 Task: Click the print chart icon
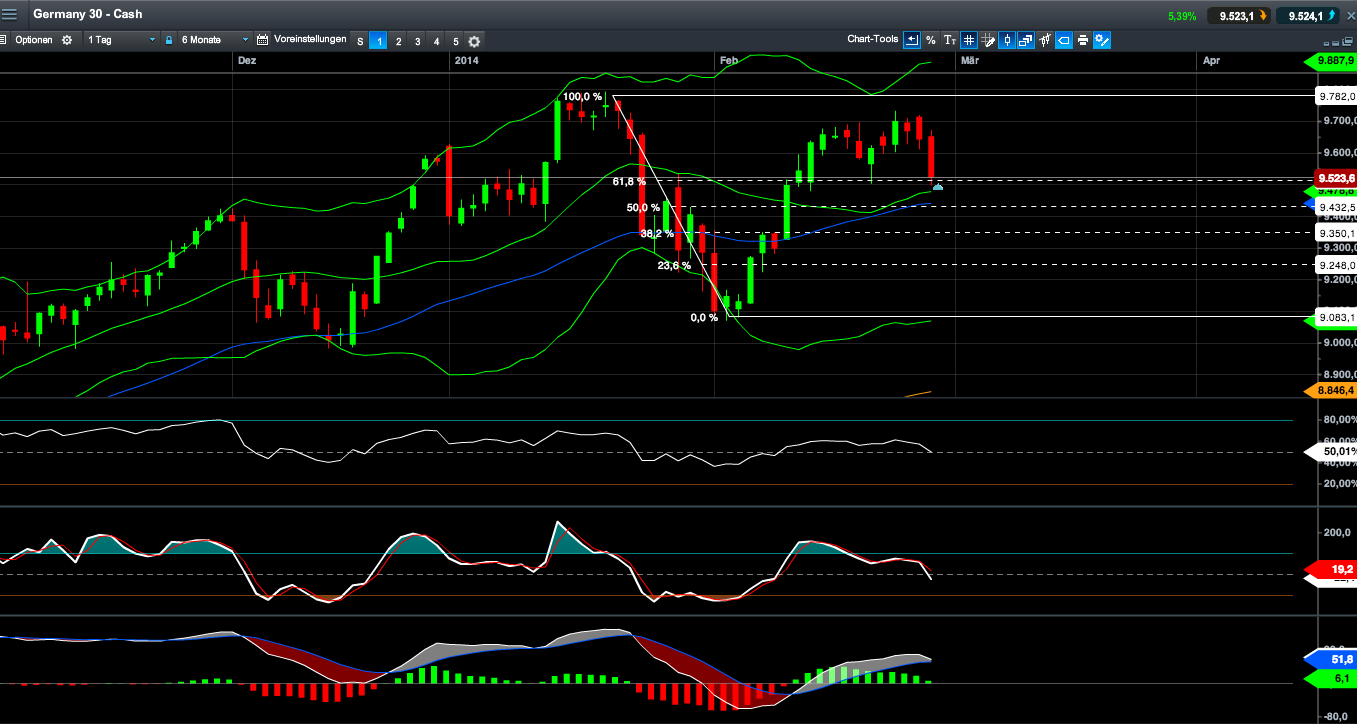[1082, 40]
